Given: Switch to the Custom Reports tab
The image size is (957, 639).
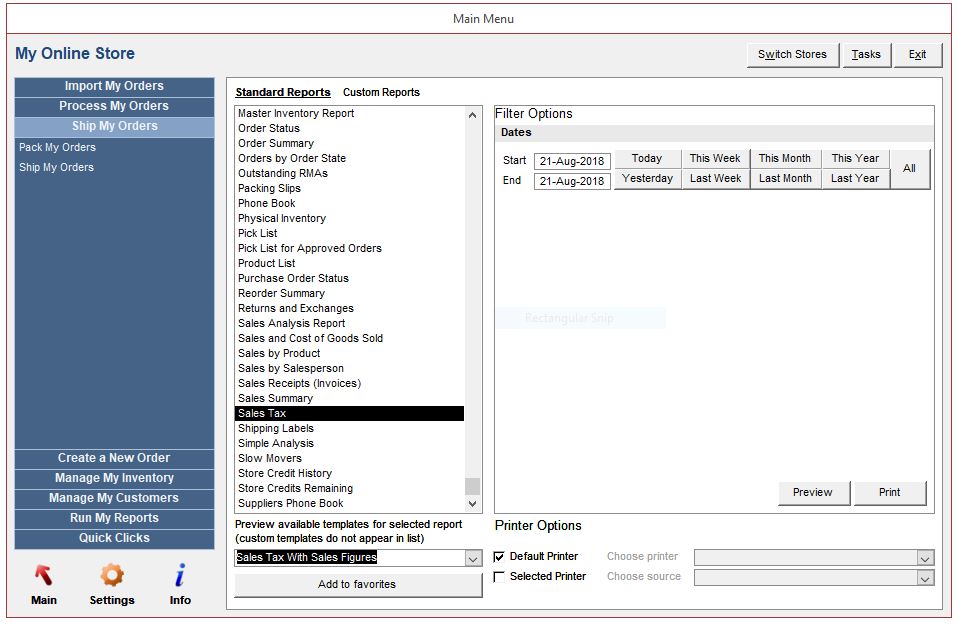Looking at the screenshot, I should coord(381,92).
